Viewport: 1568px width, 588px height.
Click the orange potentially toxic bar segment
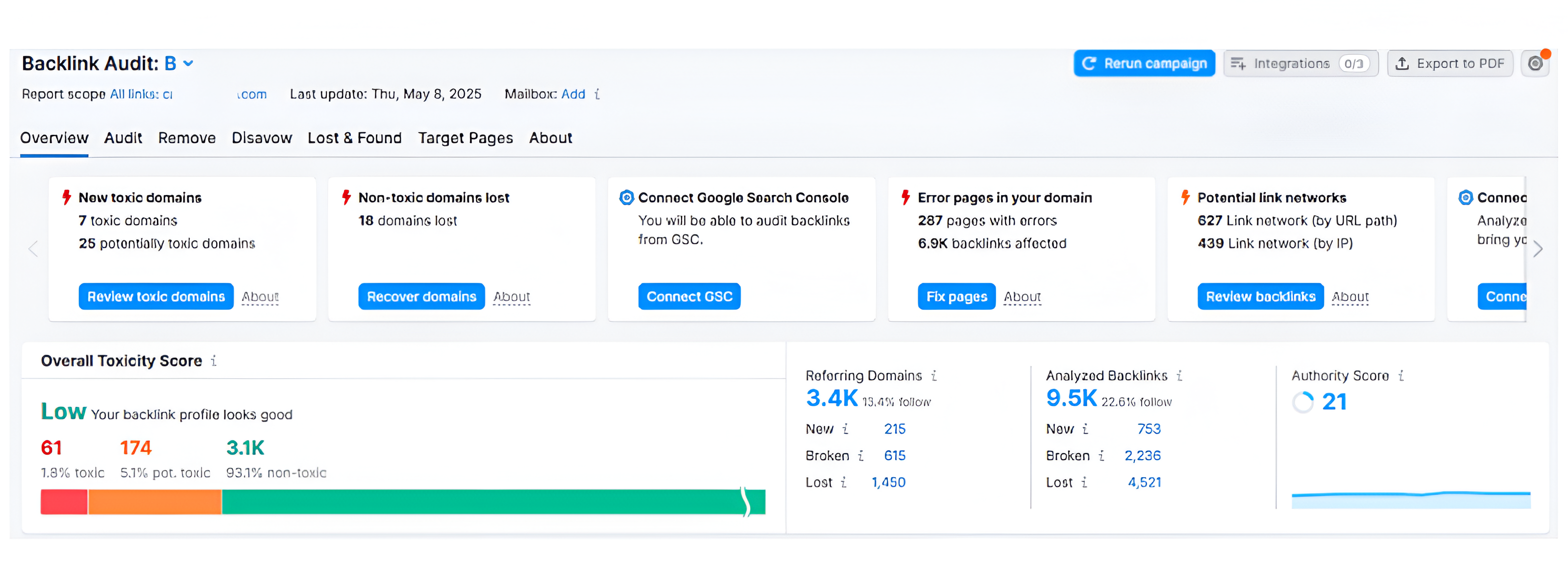[x=155, y=502]
